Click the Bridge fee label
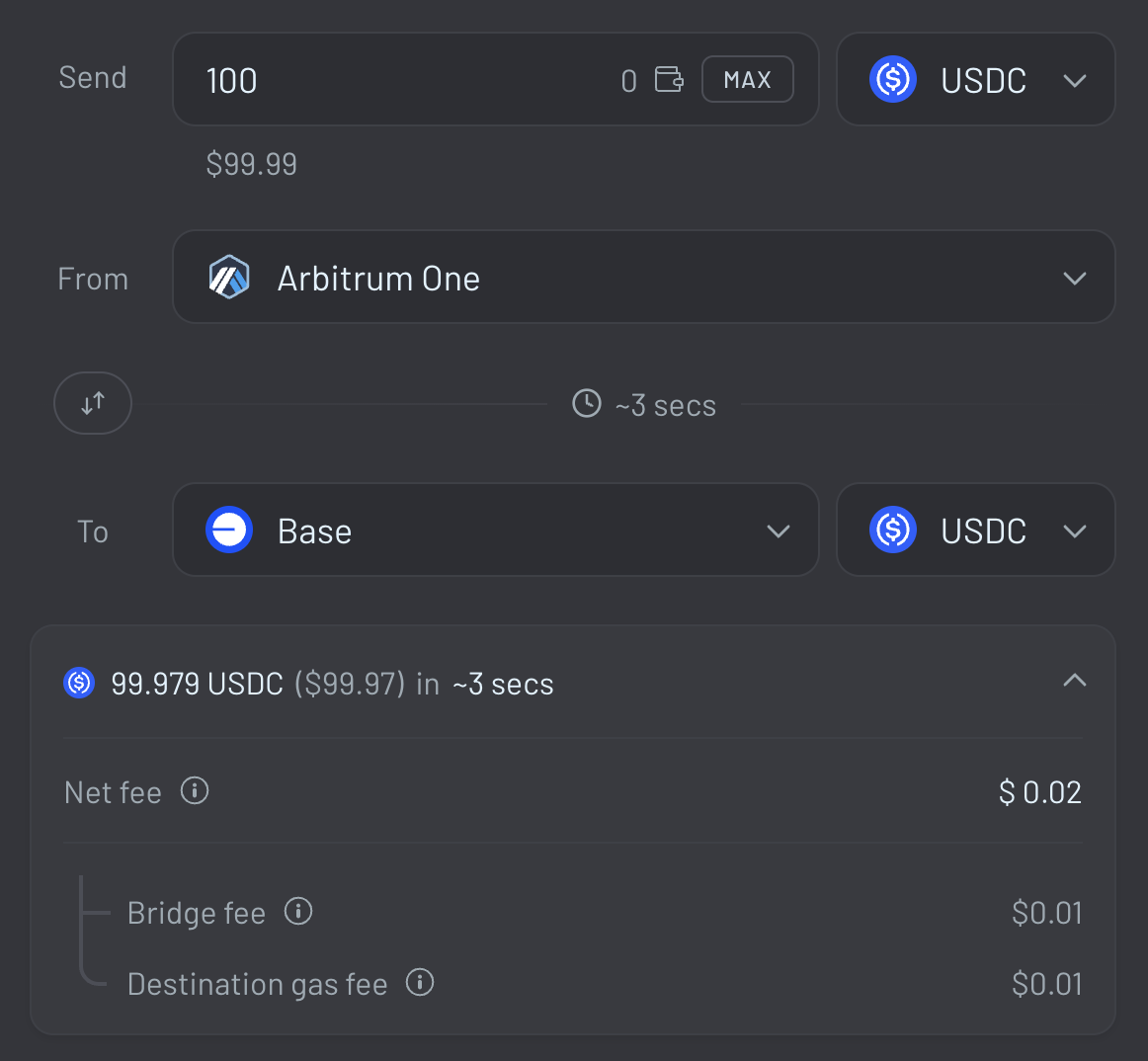The image size is (1148, 1061). point(197,913)
